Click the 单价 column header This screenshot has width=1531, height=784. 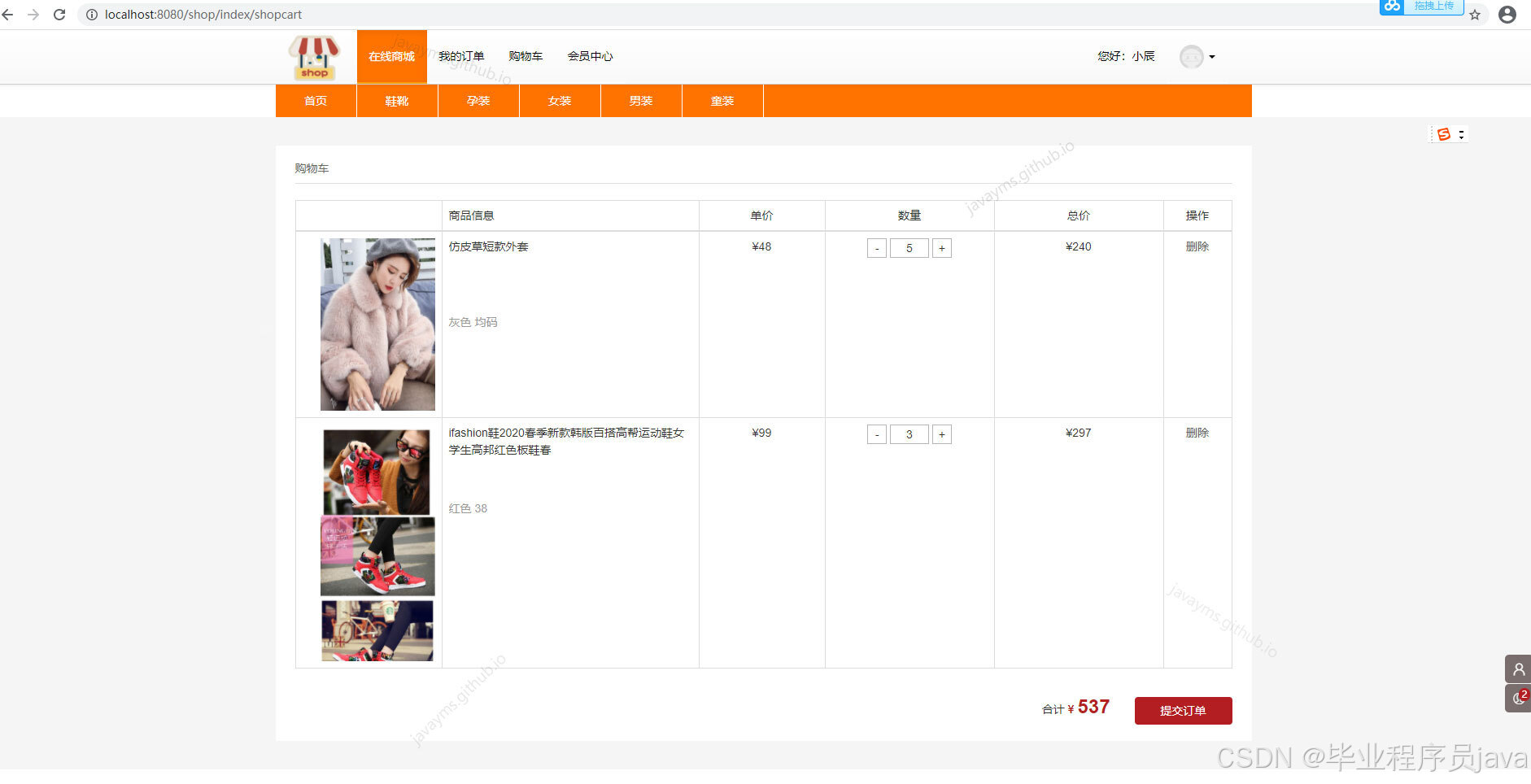point(761,216)
